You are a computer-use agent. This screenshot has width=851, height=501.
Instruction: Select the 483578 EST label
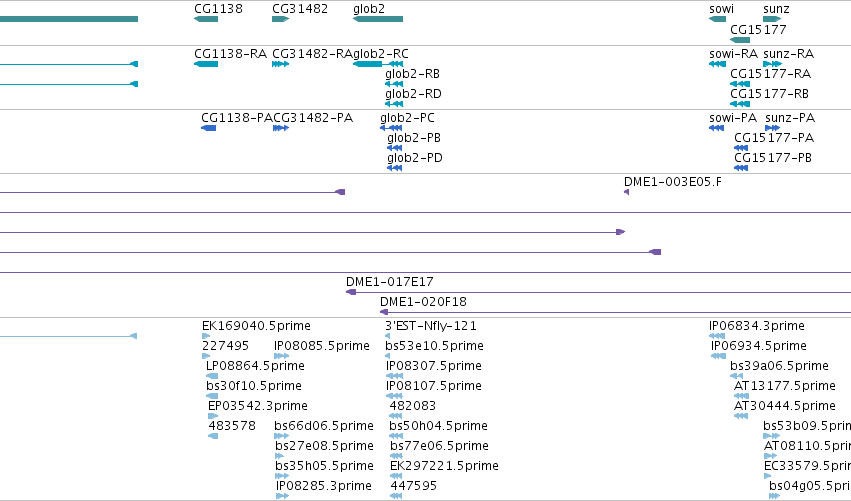tap(232, 426)
